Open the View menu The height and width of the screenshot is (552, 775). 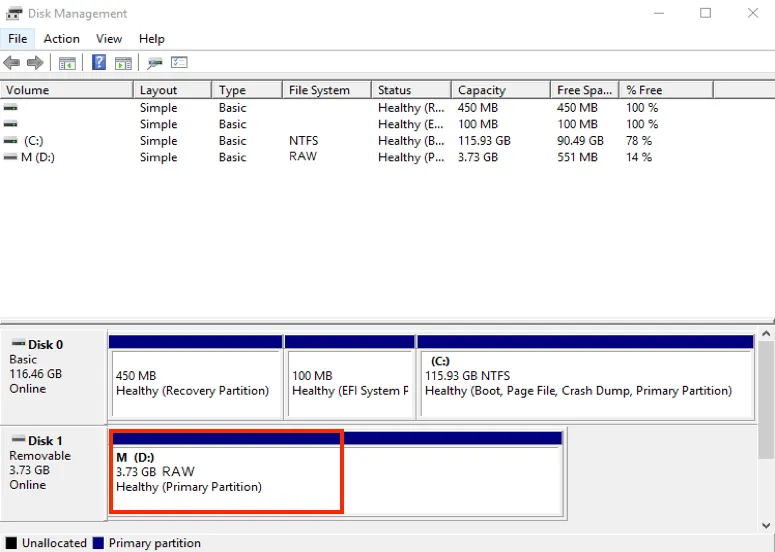(109, 39)
